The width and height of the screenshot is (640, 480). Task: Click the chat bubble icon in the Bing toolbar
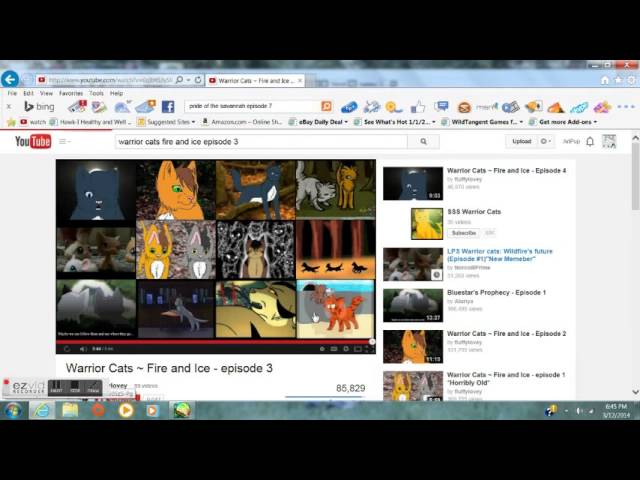pyautogui.click(x=441, y=106)
